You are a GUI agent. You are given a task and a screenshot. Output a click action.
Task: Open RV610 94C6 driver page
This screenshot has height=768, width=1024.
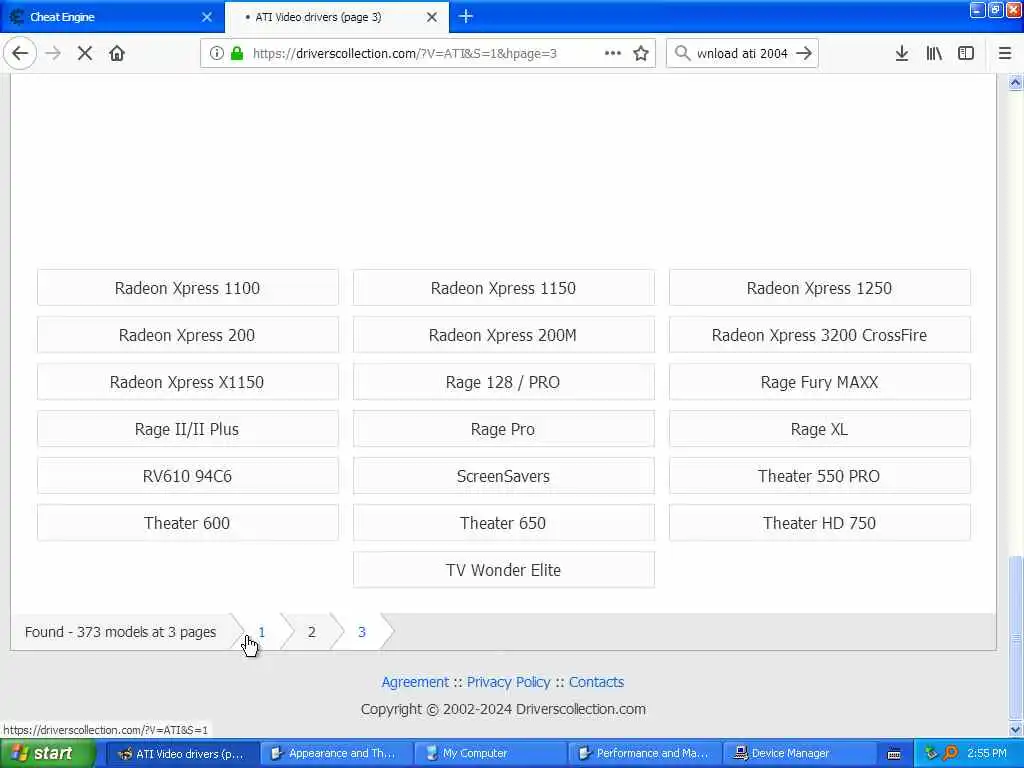coord(187,476)
